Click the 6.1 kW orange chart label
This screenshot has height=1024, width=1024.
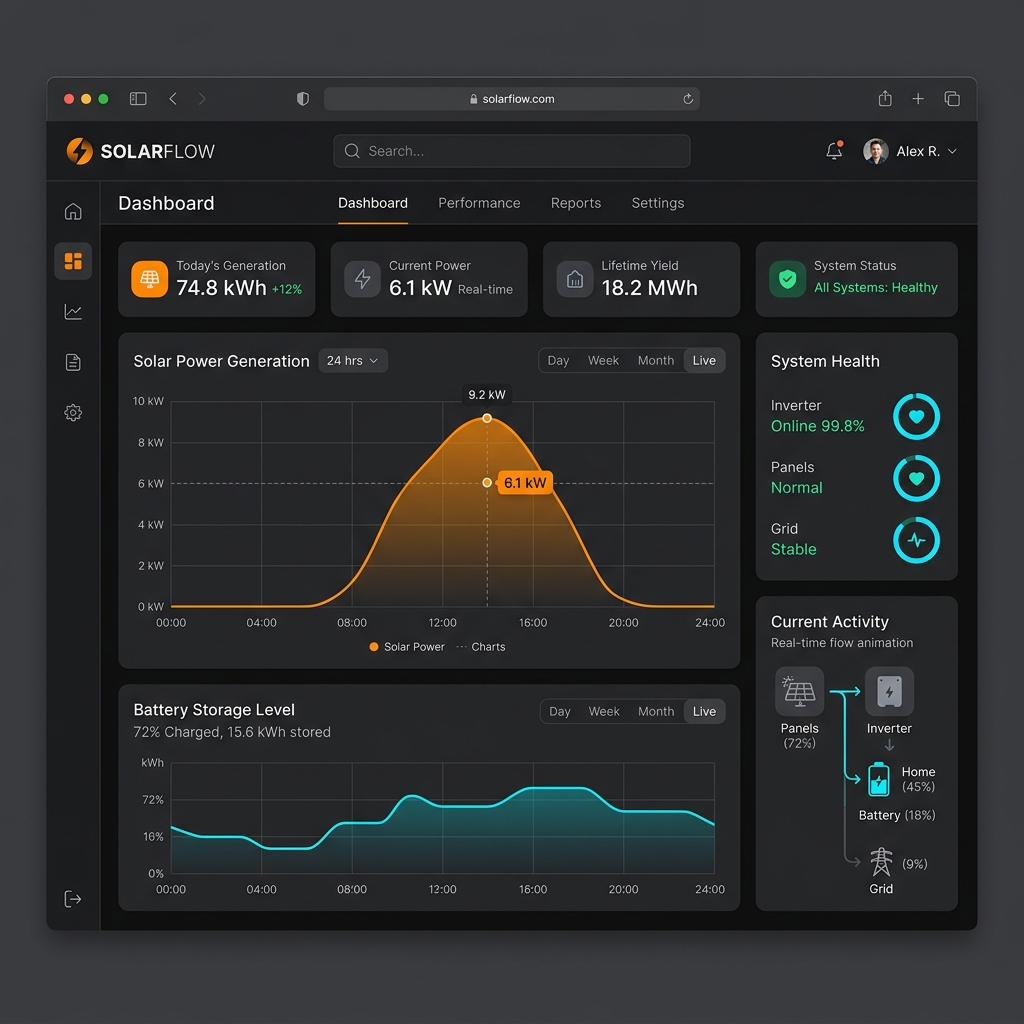[x=525, y=483]
